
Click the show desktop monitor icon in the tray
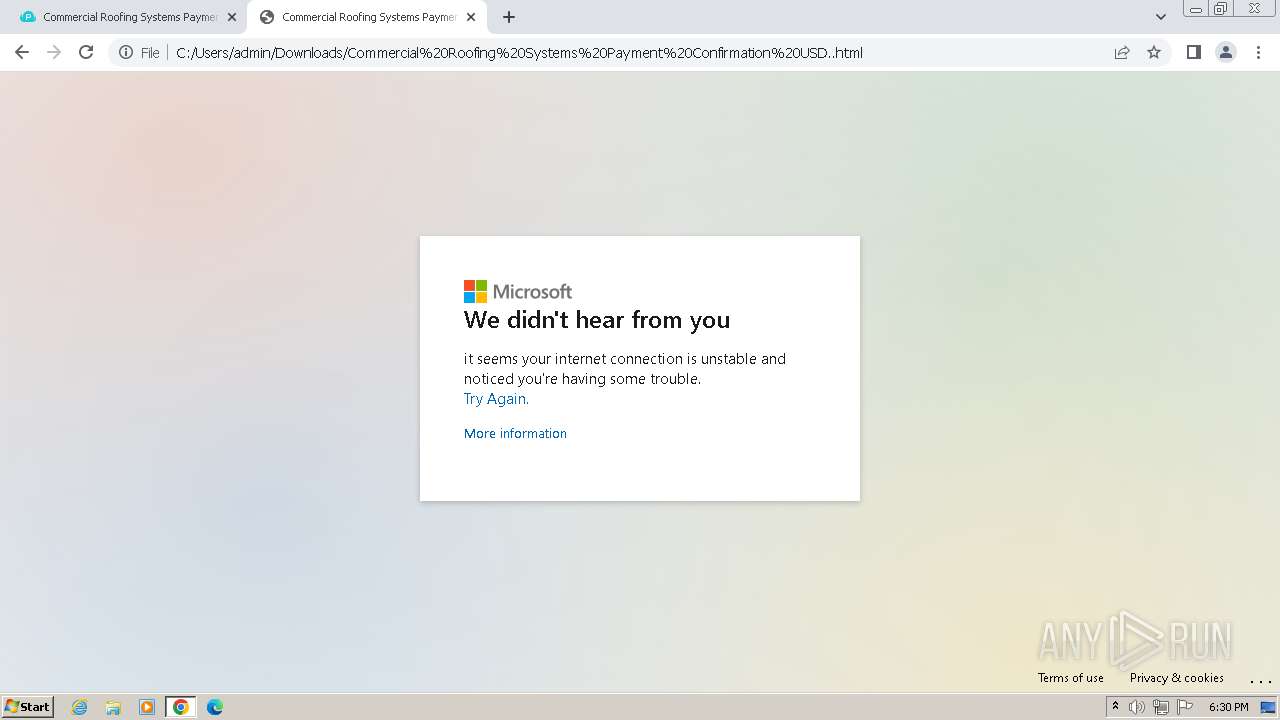[x=1267, y=707]
